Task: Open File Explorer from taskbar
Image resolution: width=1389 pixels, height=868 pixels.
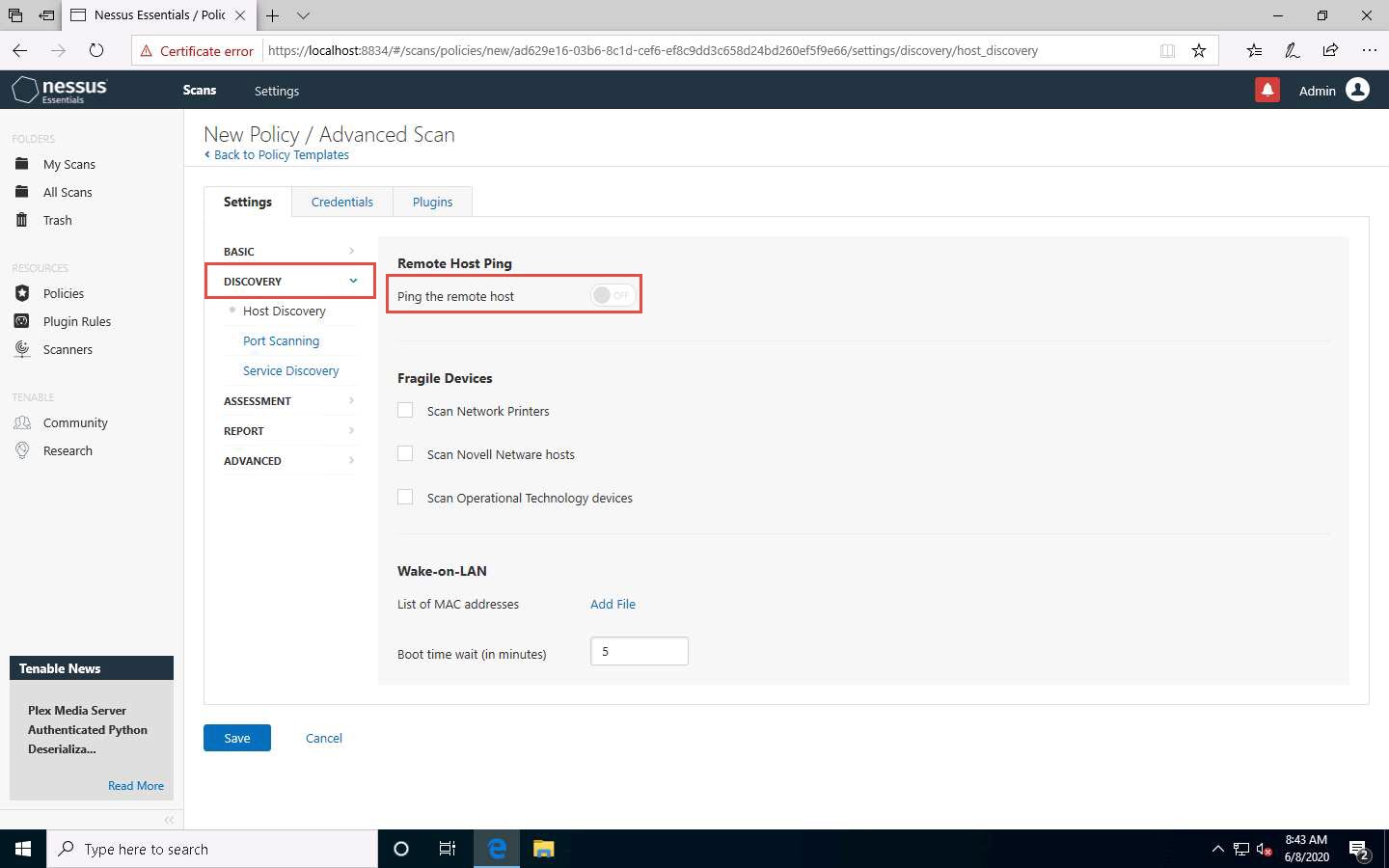Action: (543, 849)
